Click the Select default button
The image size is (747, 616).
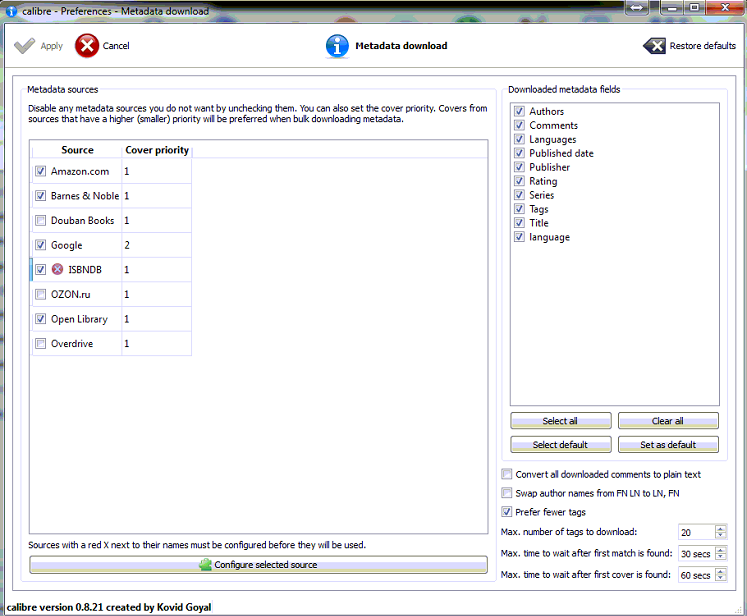click(560, 444)
